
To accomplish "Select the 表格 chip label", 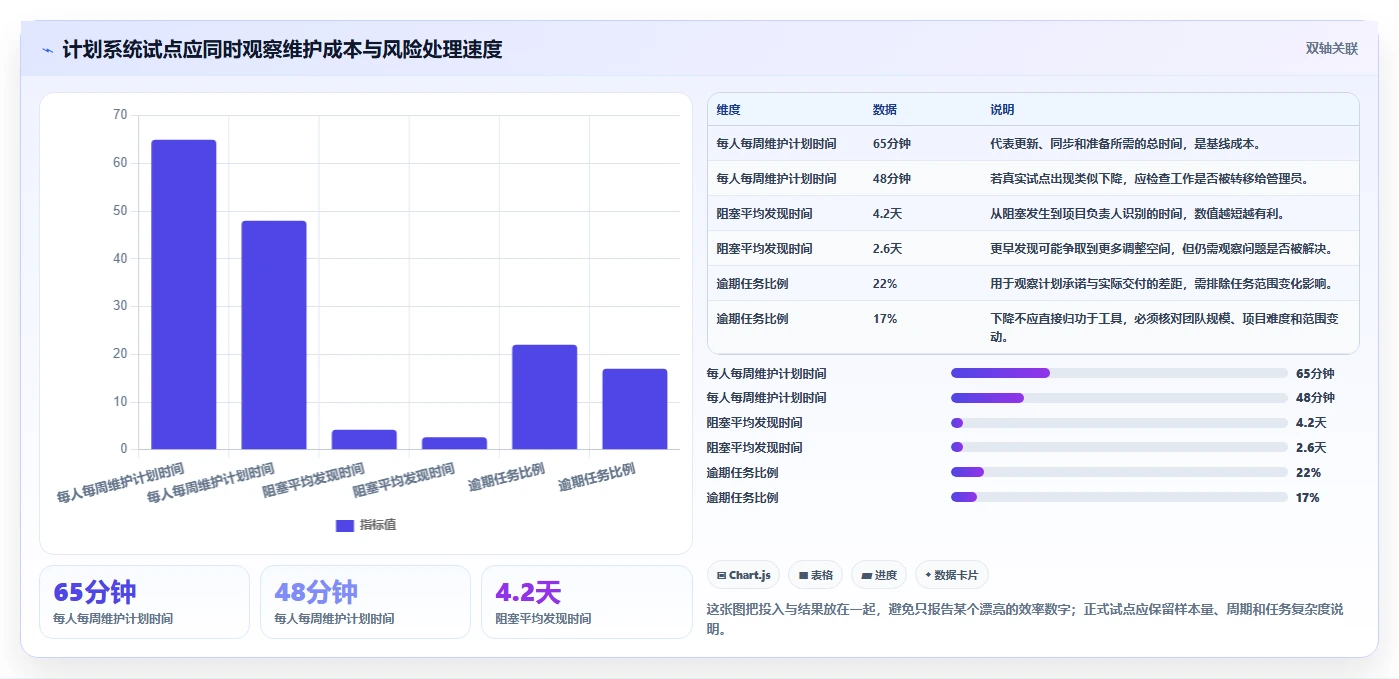I will [x=821, y=575].
